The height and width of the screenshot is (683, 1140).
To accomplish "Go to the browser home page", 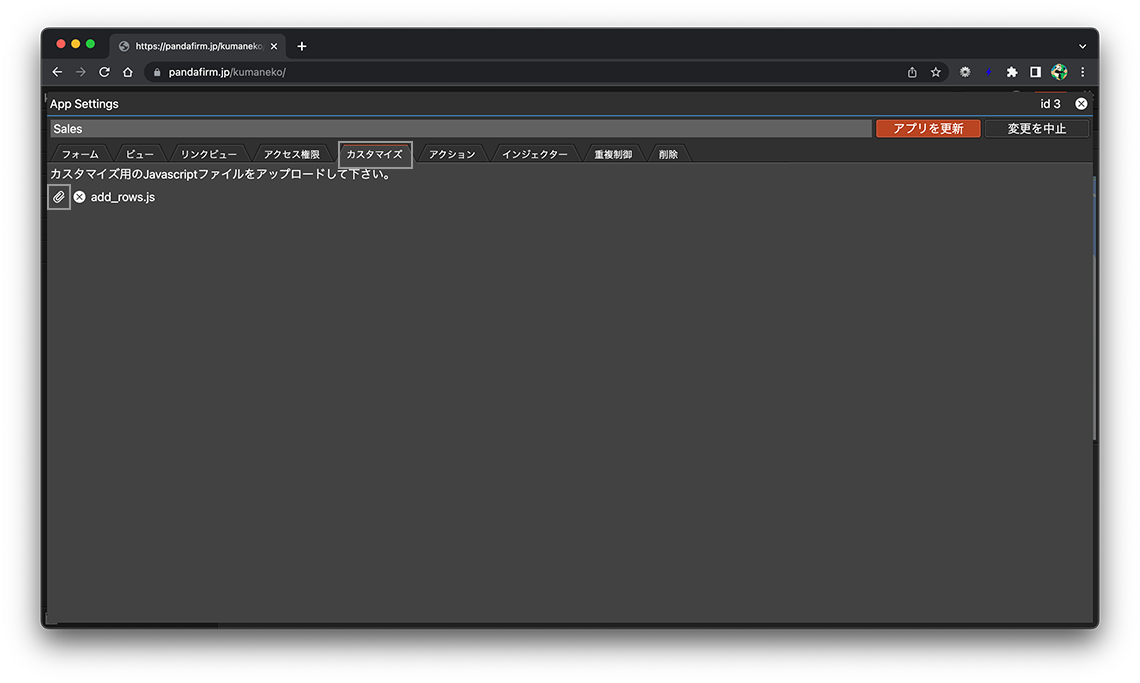I will tap(128, 72).
